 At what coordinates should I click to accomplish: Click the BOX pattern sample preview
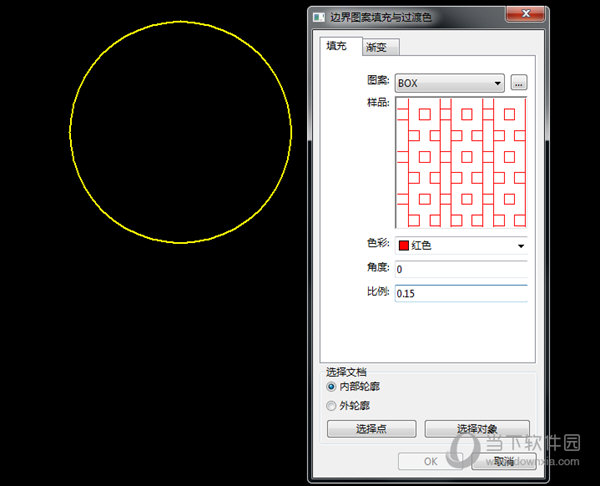pyautogui.click(x=461, y=162)
